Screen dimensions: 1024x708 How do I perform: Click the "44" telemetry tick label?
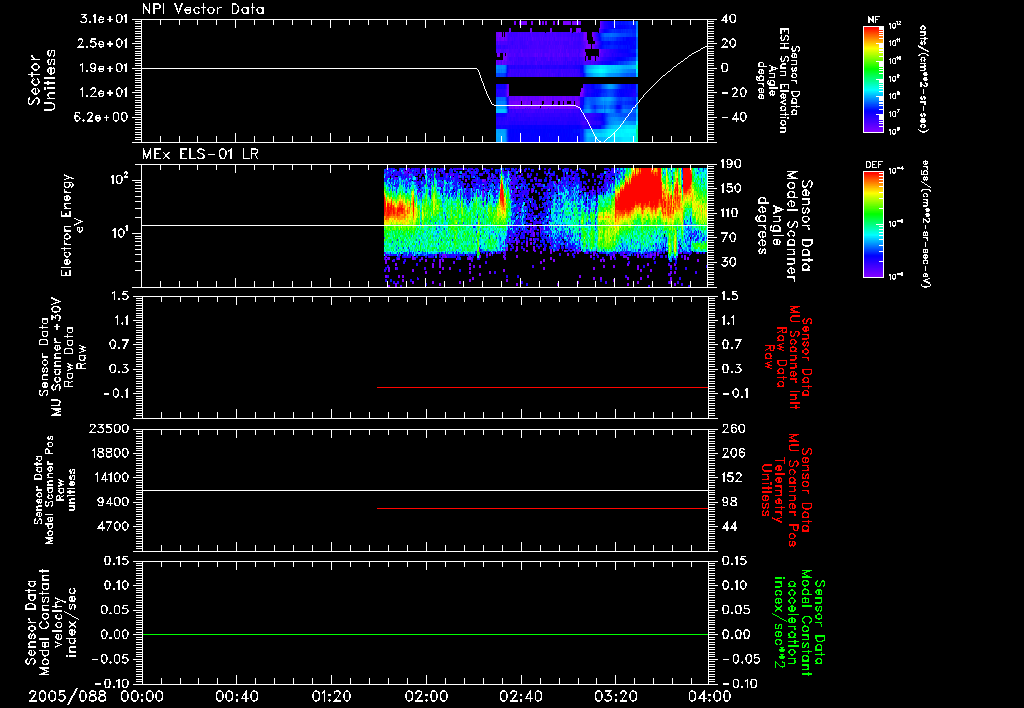coord(729,526)
